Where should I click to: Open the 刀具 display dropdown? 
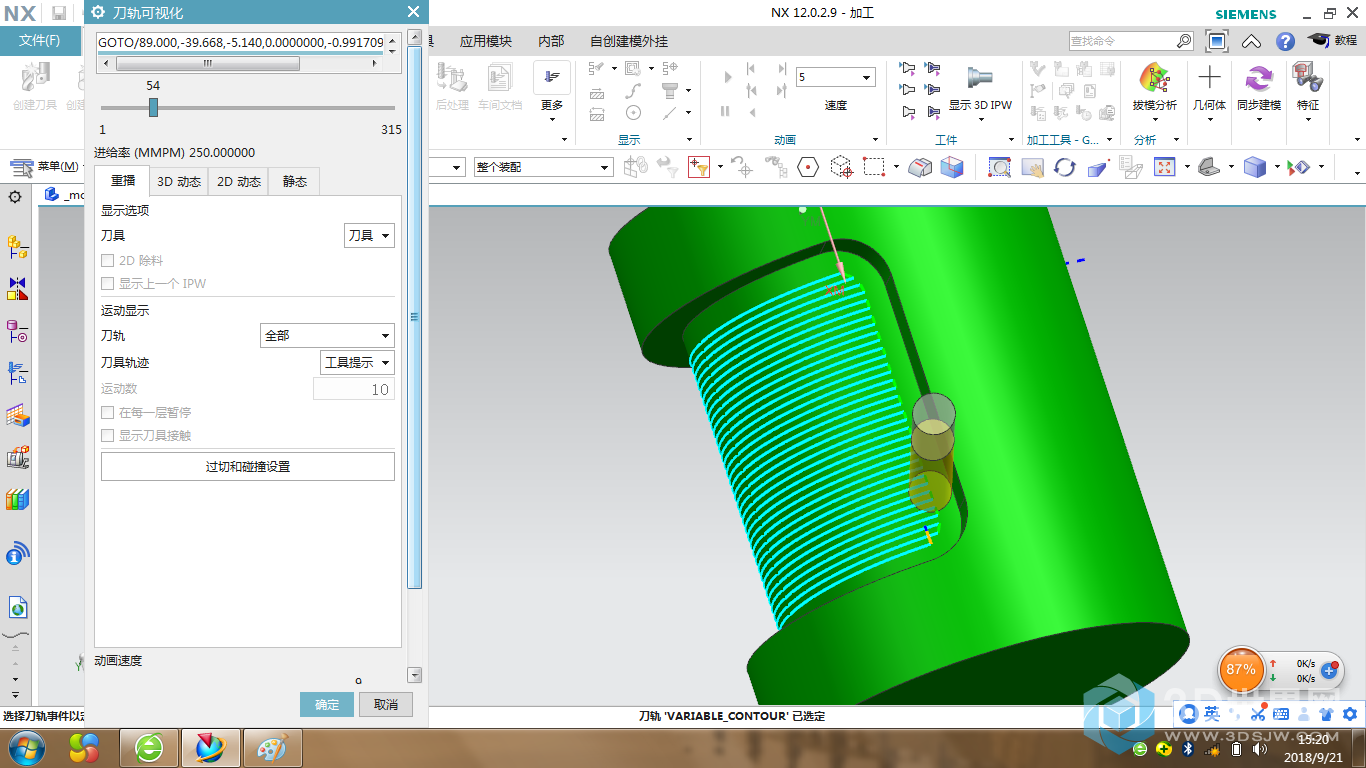tap(369, 235)
